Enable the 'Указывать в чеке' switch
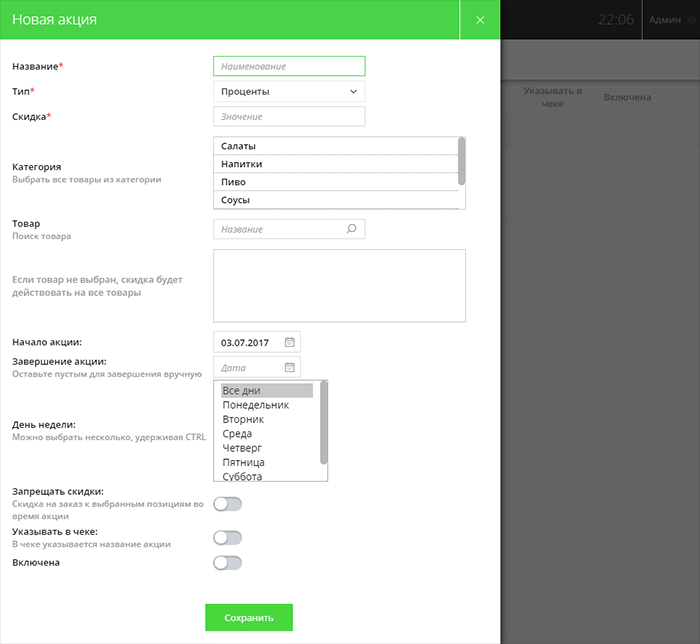The height and width of the screenshot is (644, 700). click(x=228, y=538)
